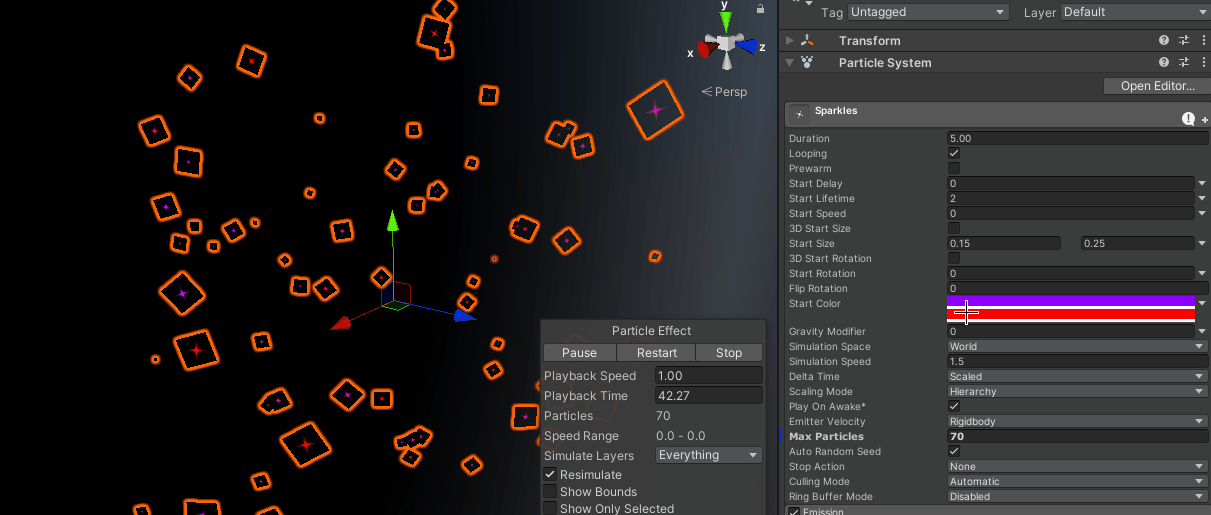The image size is (1211, 515).
Task: Click the Playback Speed input field
Action: coord(709,376)
